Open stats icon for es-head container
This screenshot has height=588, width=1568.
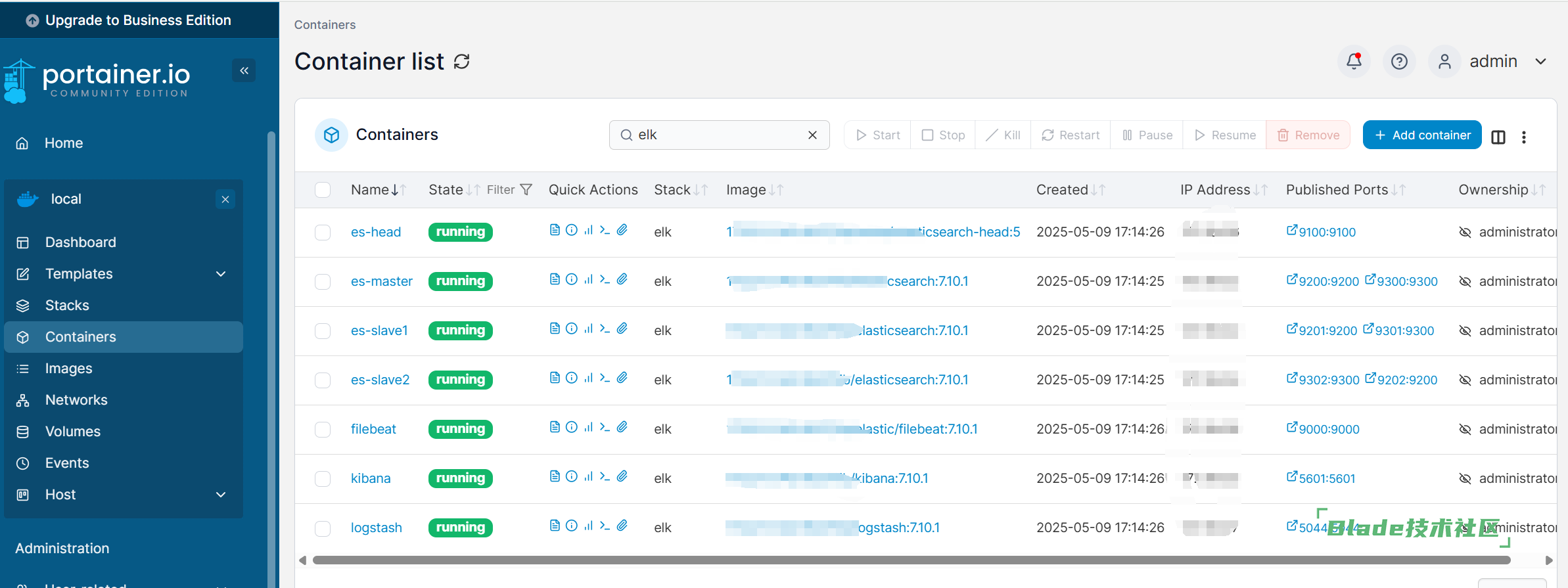588,229
